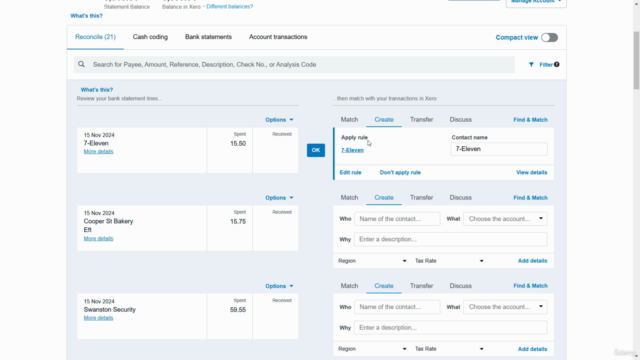Switch to the Cash coding tab

click(x=150, y=37)
